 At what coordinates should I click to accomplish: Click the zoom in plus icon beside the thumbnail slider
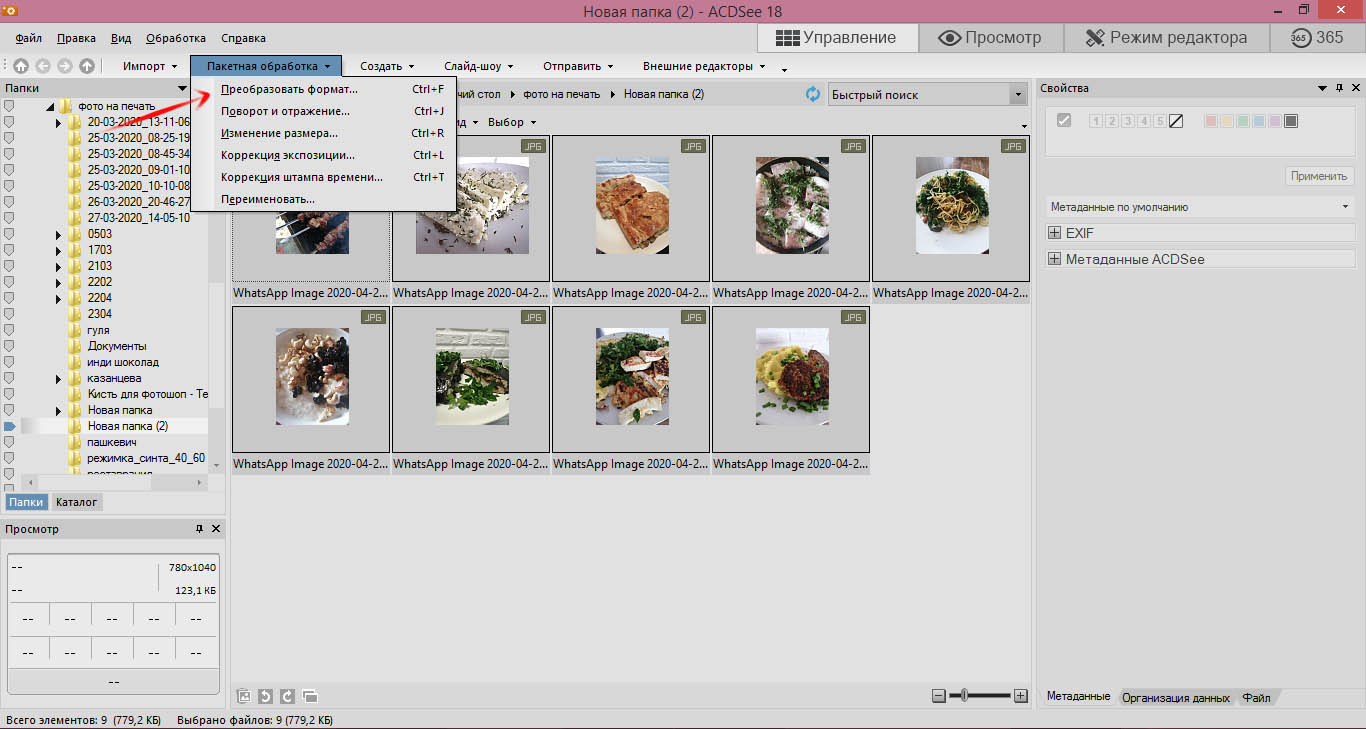coord(1020,695)
